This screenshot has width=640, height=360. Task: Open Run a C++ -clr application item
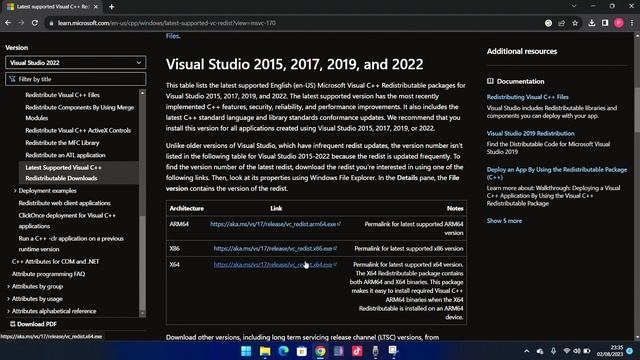click(71, 244)
